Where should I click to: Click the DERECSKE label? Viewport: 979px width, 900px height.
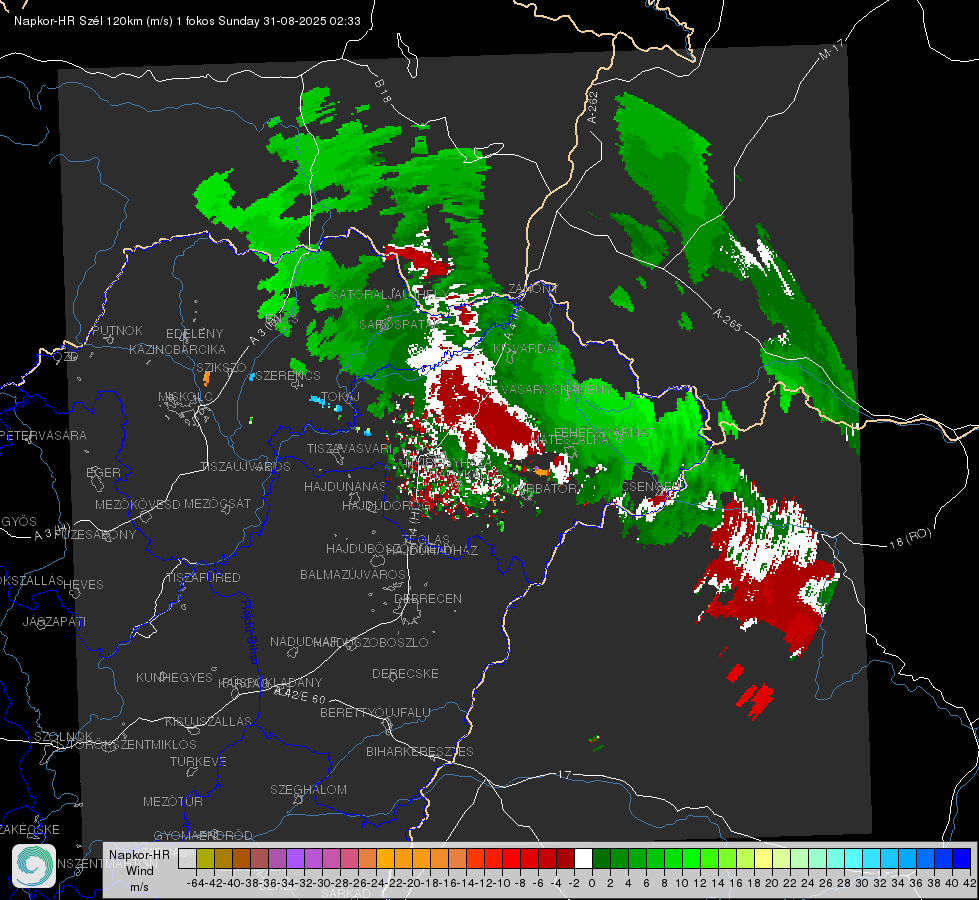(405, 673)
